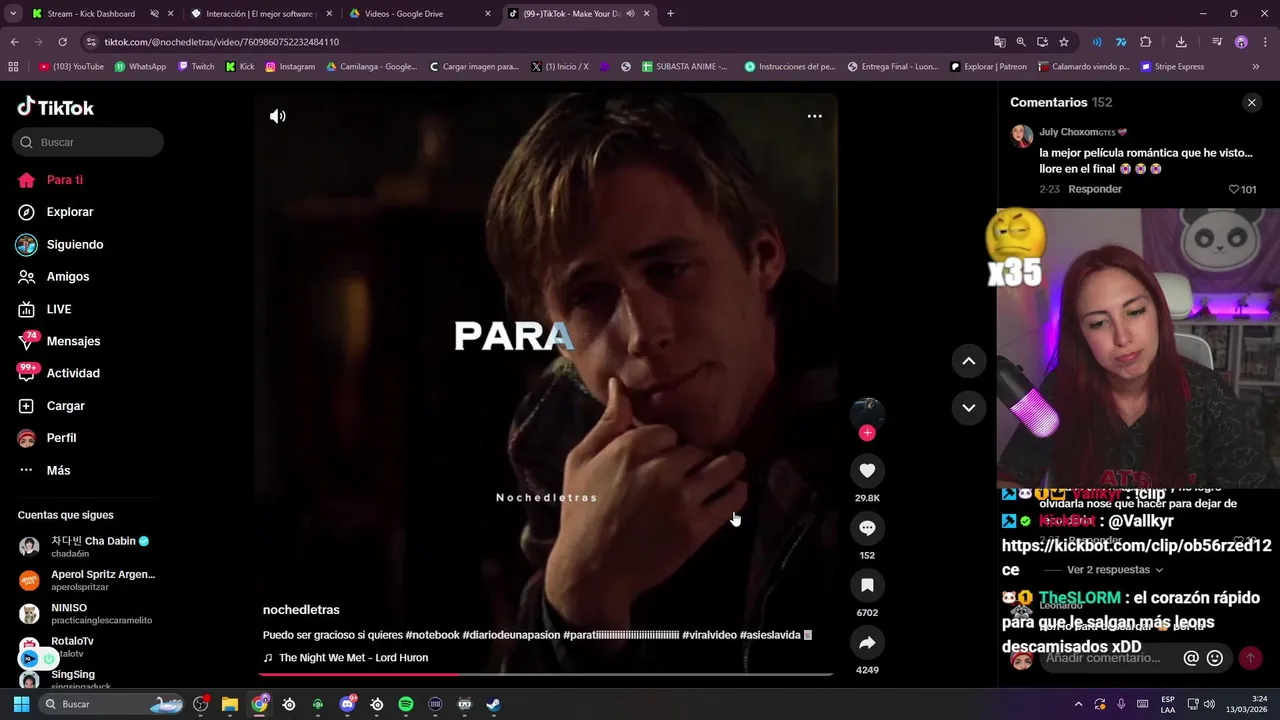1280x720 pixels.
Task: Insert a mention with the @ icon
Action: click(1191, 658)
